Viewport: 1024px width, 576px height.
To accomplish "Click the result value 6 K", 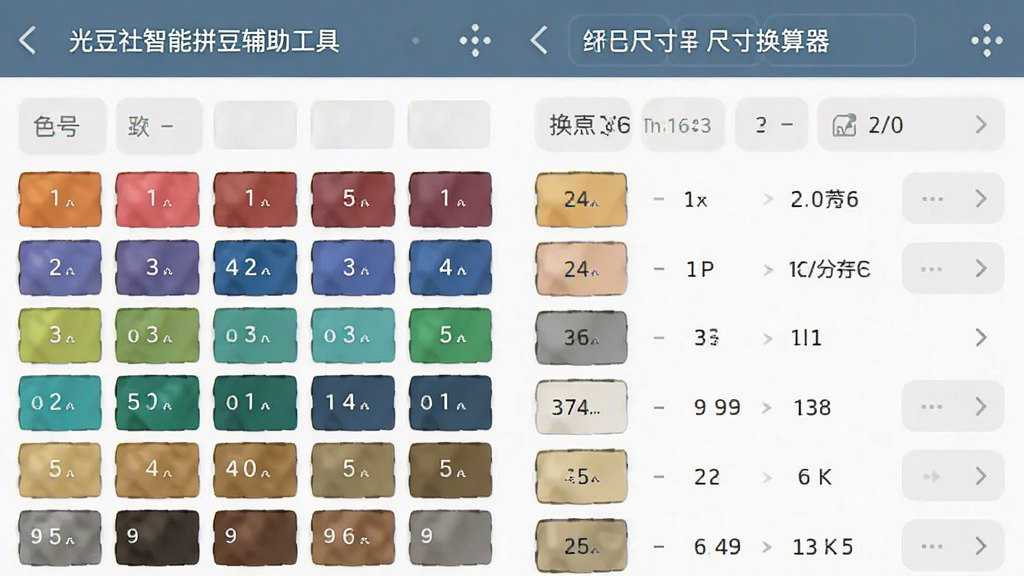I will (814, 477).
